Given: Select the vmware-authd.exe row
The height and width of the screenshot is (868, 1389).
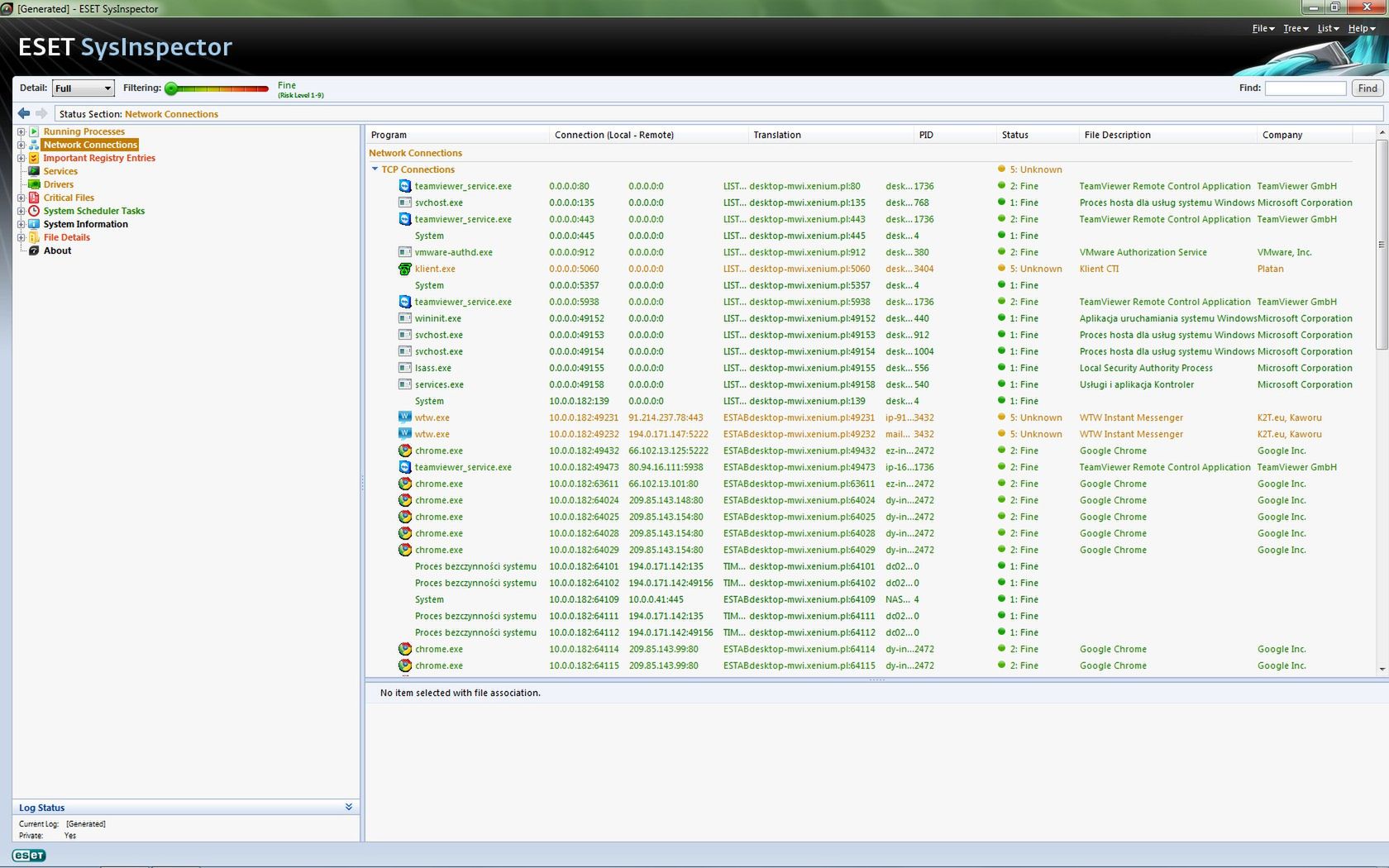Looking at the screenshot, I should [x=860, y=252].
